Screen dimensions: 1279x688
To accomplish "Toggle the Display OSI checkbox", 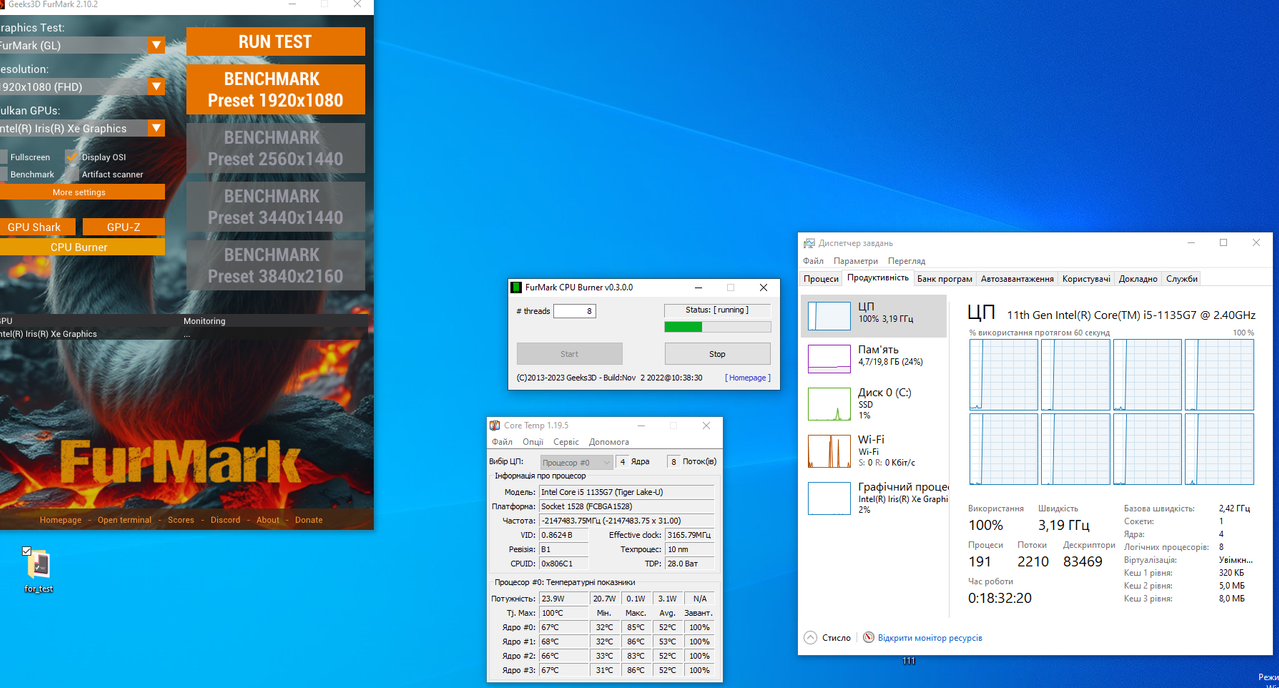I will 72,157.
